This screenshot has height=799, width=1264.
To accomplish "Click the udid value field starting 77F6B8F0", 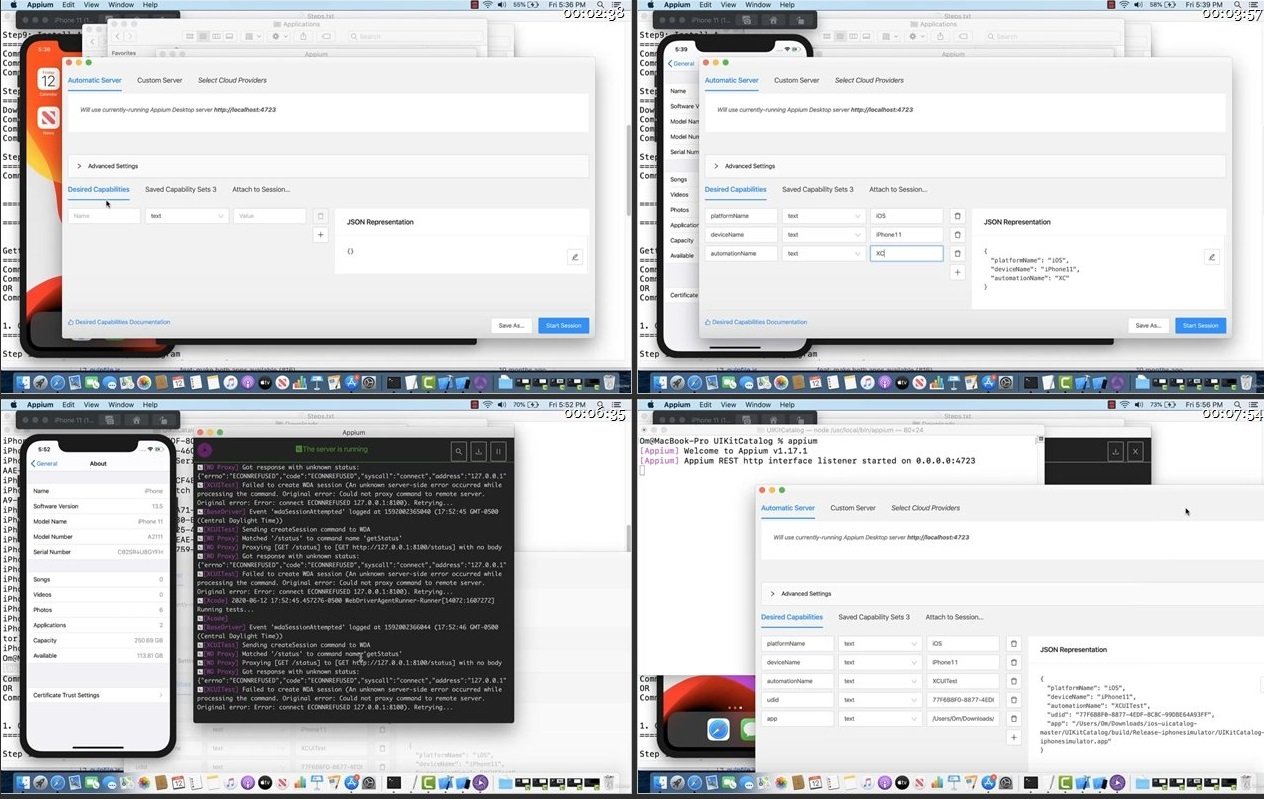I will click(x=963, y=700).
